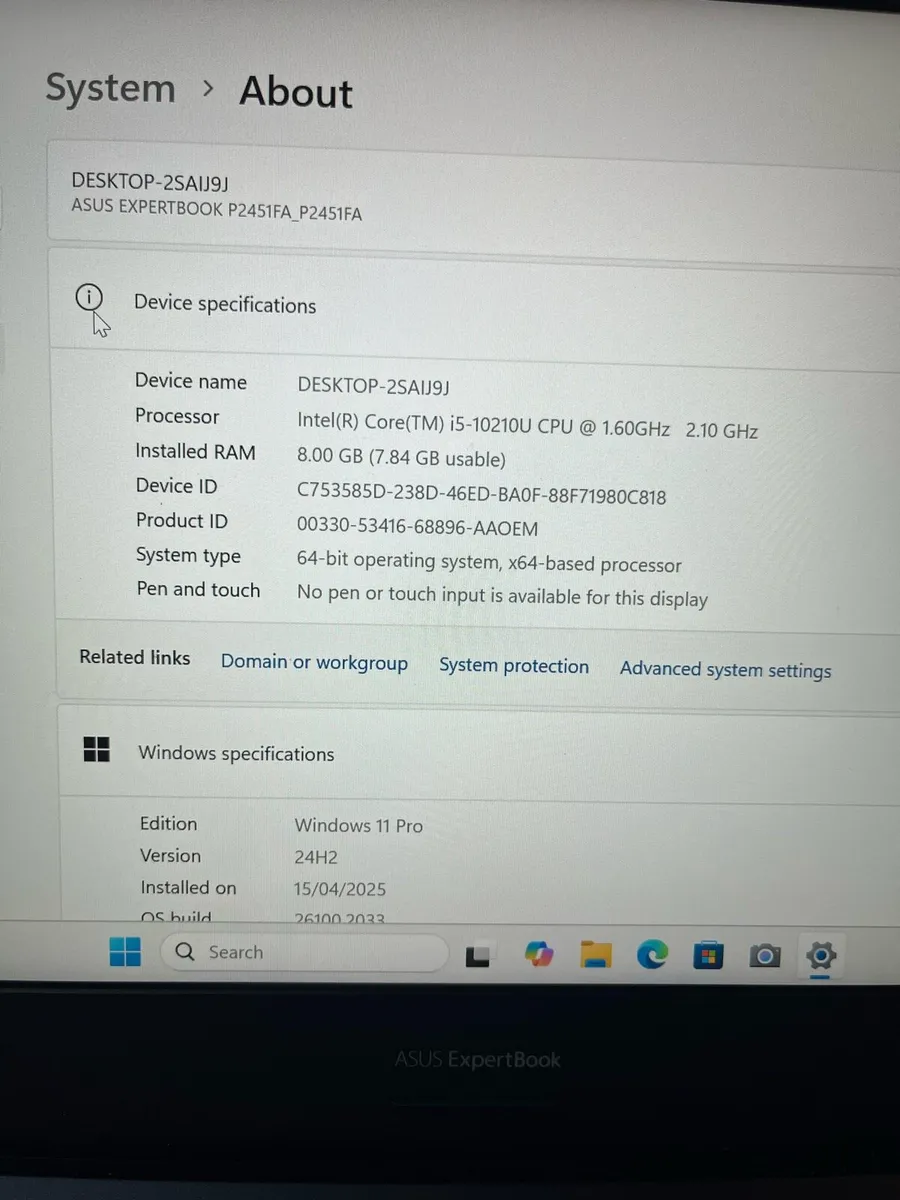Click the Edition label
900x1200 pixels.
click(168, 824)
